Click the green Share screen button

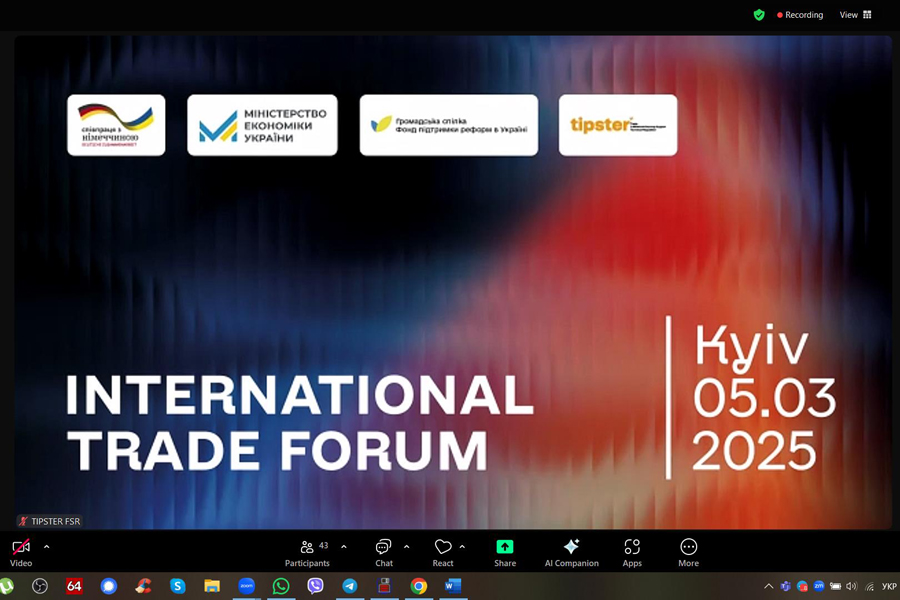click(505, 553)
